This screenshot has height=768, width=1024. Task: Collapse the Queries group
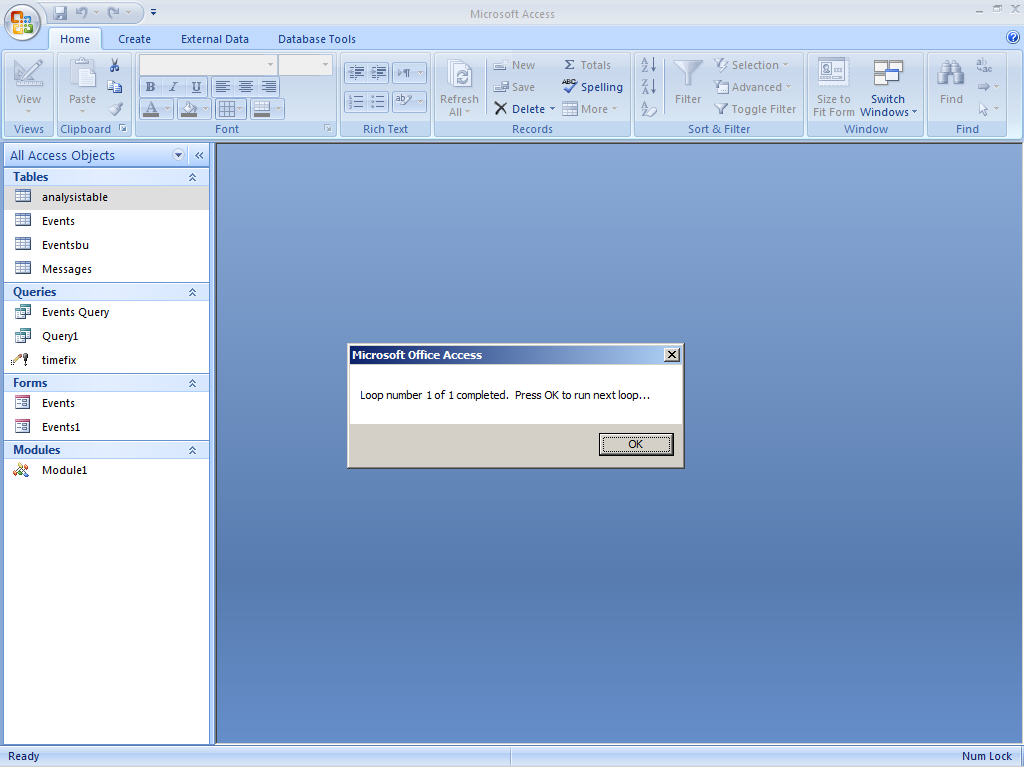pyautogui.click(x=193, y=292)
